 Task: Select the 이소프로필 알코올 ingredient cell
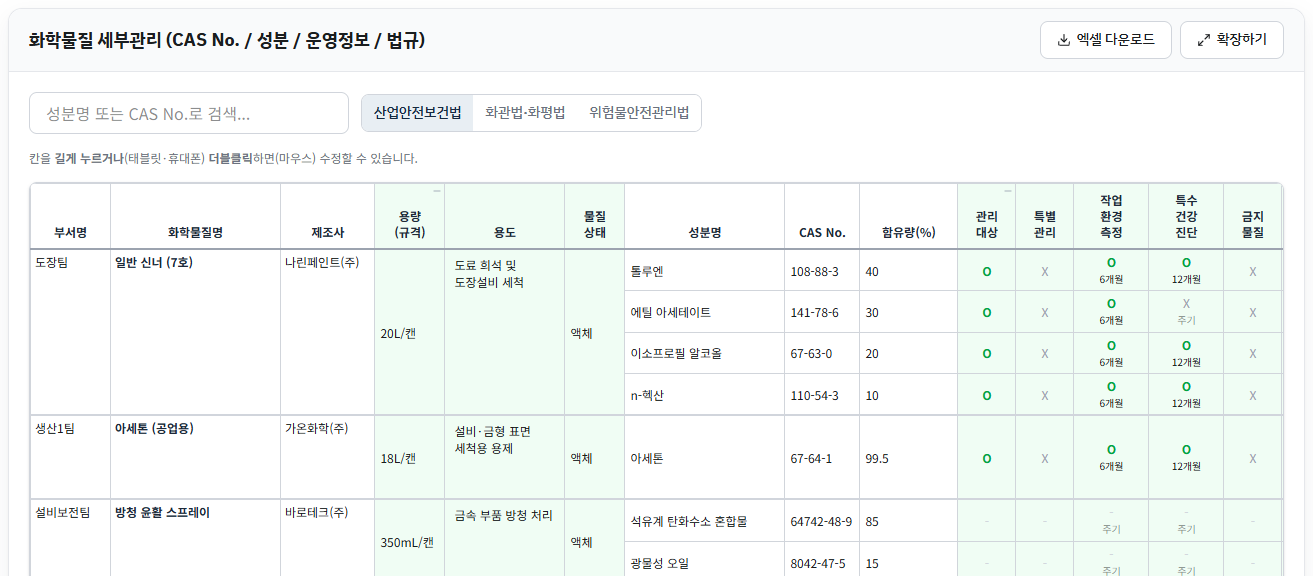point(704,353)
